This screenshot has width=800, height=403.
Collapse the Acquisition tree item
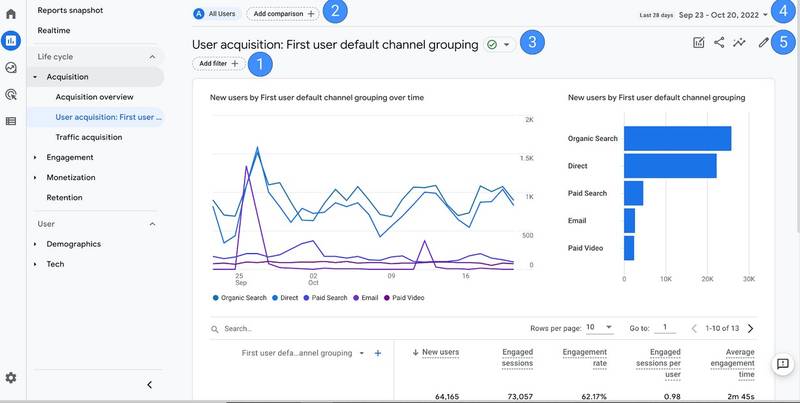(35, 77)
